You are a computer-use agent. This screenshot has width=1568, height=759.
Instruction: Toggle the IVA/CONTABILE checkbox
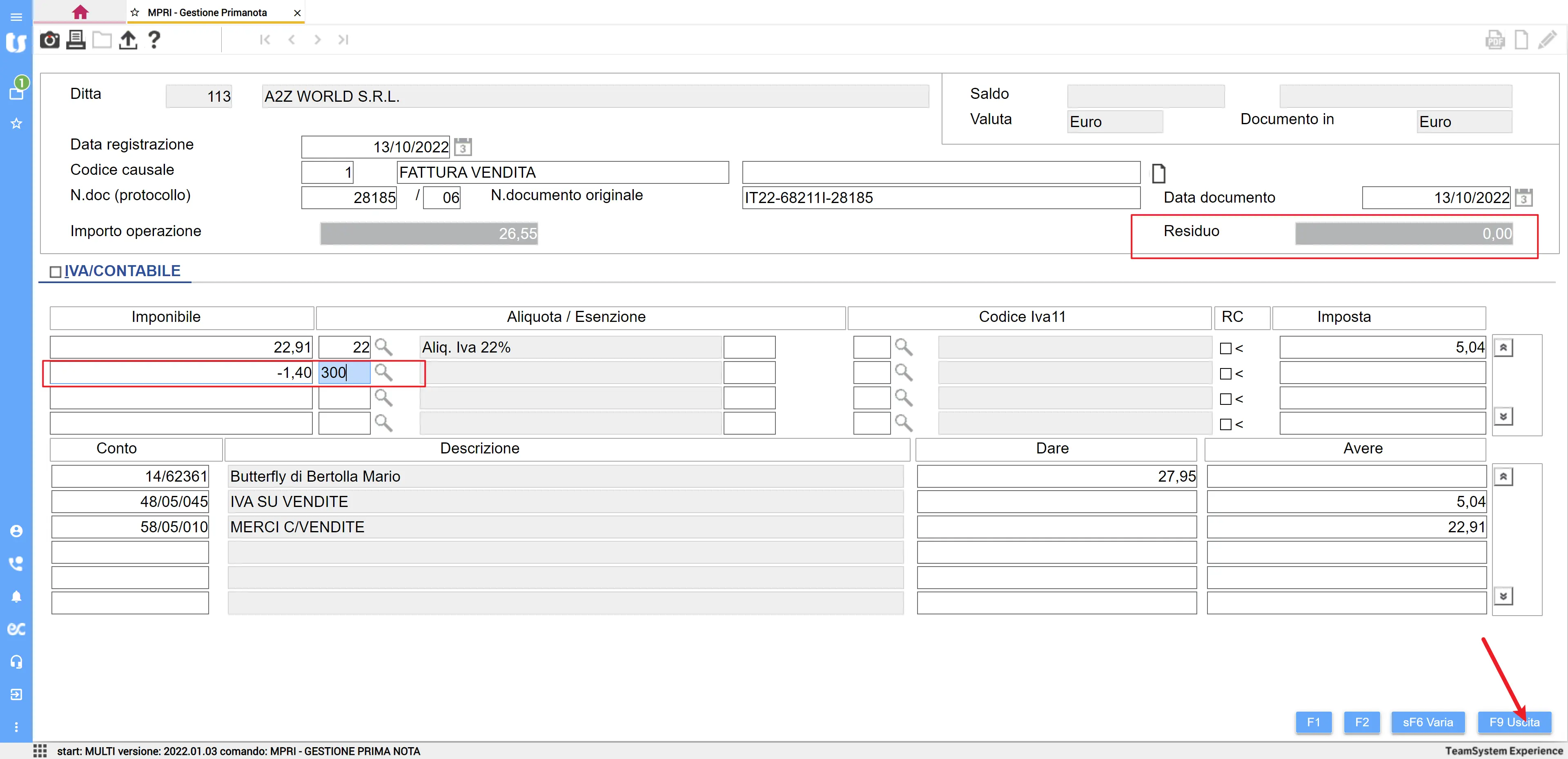56,272
